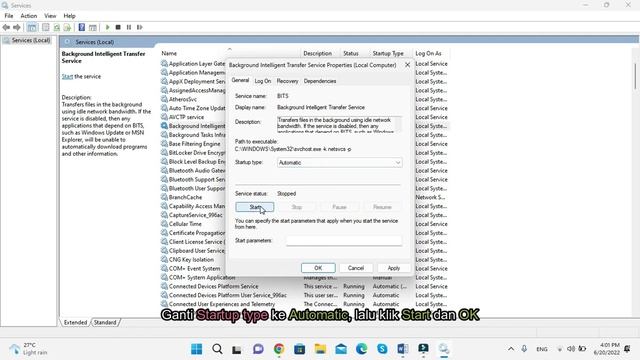Open the Action menu

point(29,16)
